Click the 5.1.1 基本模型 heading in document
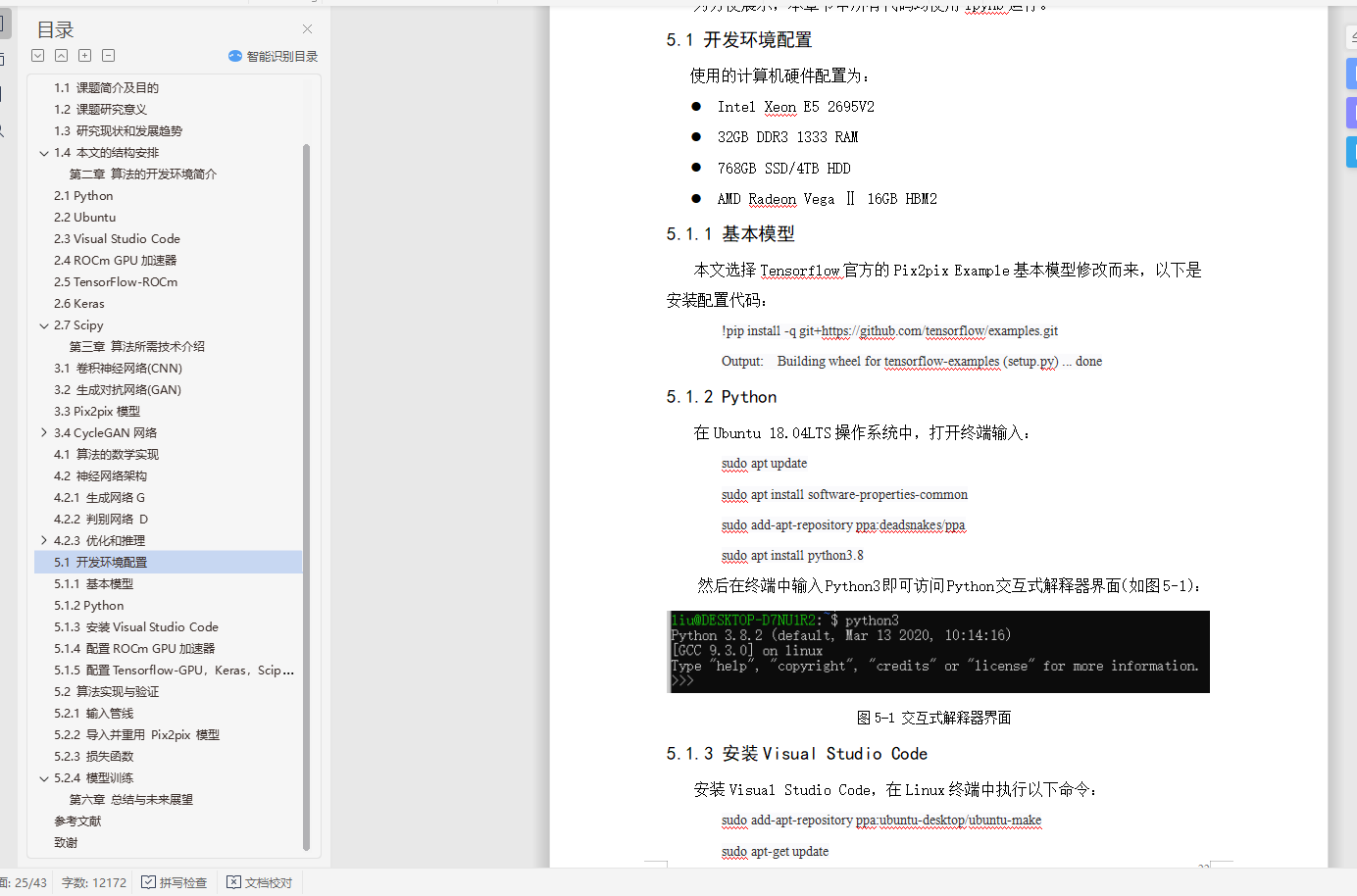Screen dimensions: 1357x896 click(x=730, y=234)
